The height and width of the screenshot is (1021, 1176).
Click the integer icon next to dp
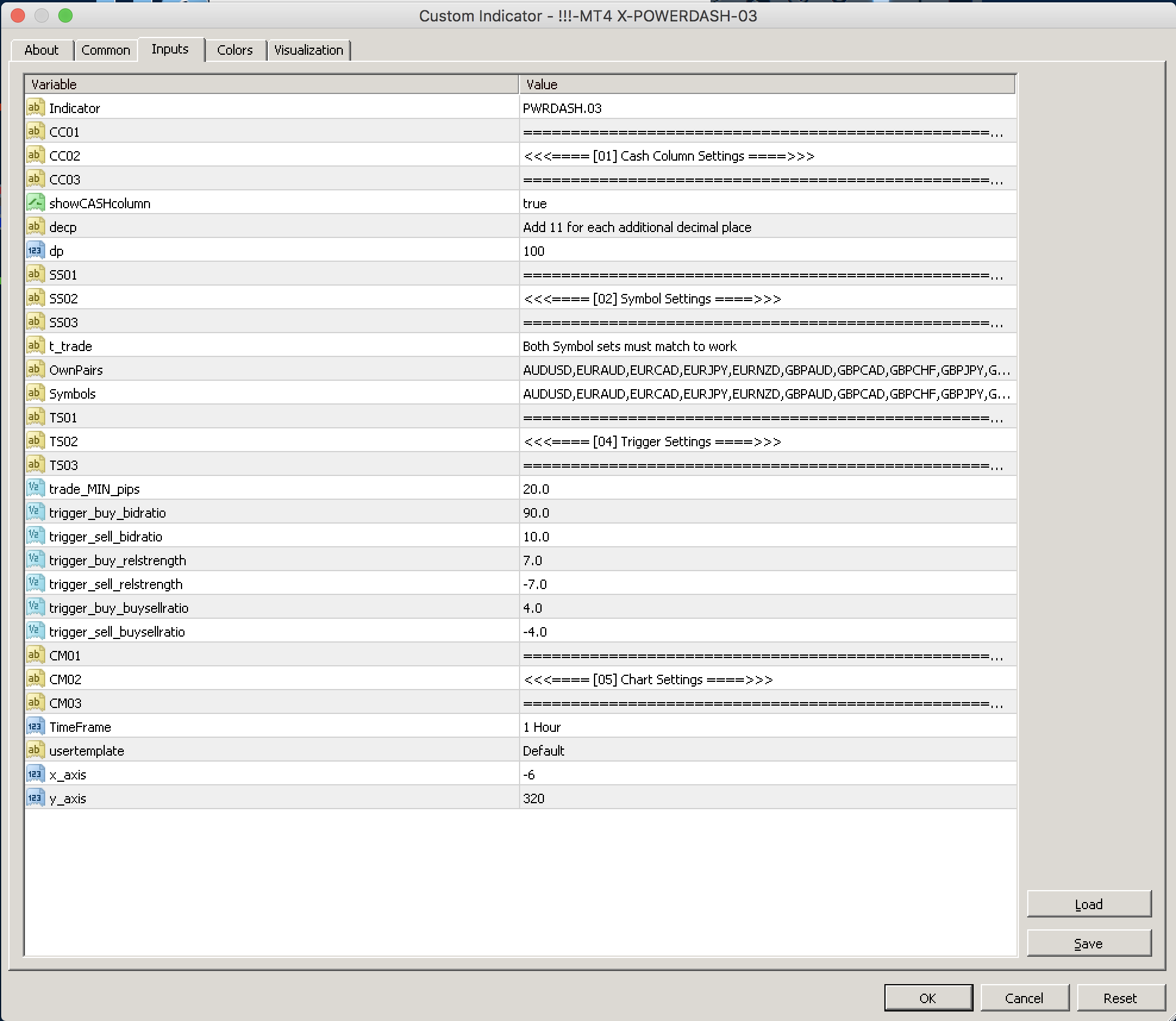(35, 250)
